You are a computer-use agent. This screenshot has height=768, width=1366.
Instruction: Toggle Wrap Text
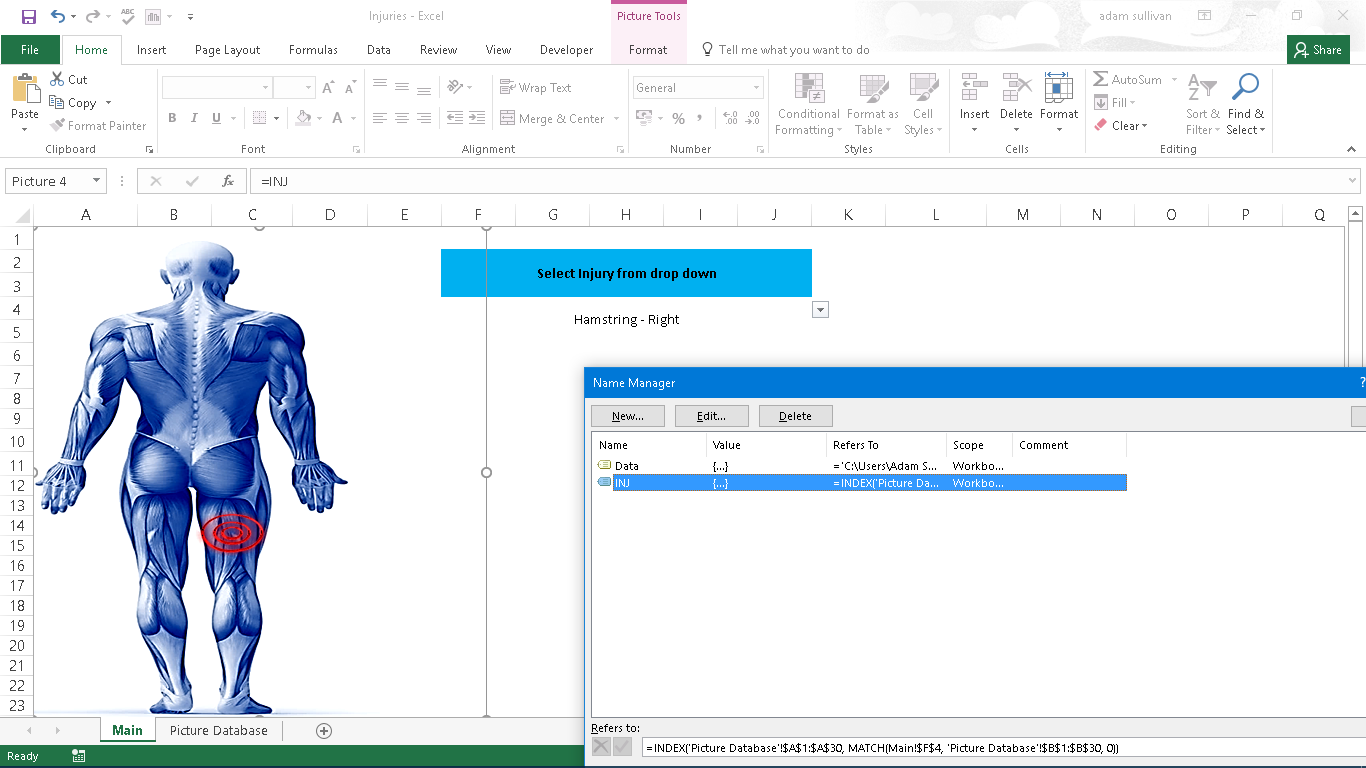click(536, 88)
